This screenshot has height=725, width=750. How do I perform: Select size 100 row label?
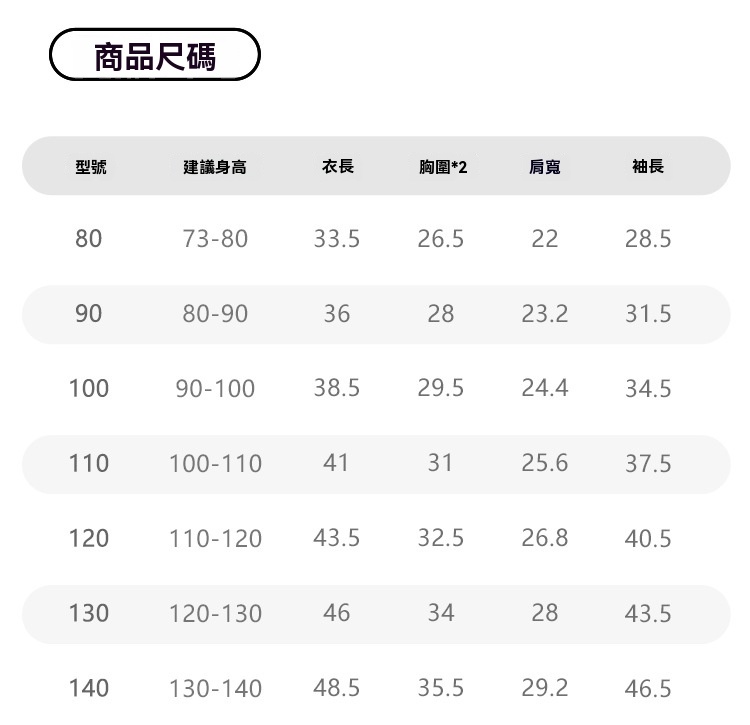pos(88,388)
